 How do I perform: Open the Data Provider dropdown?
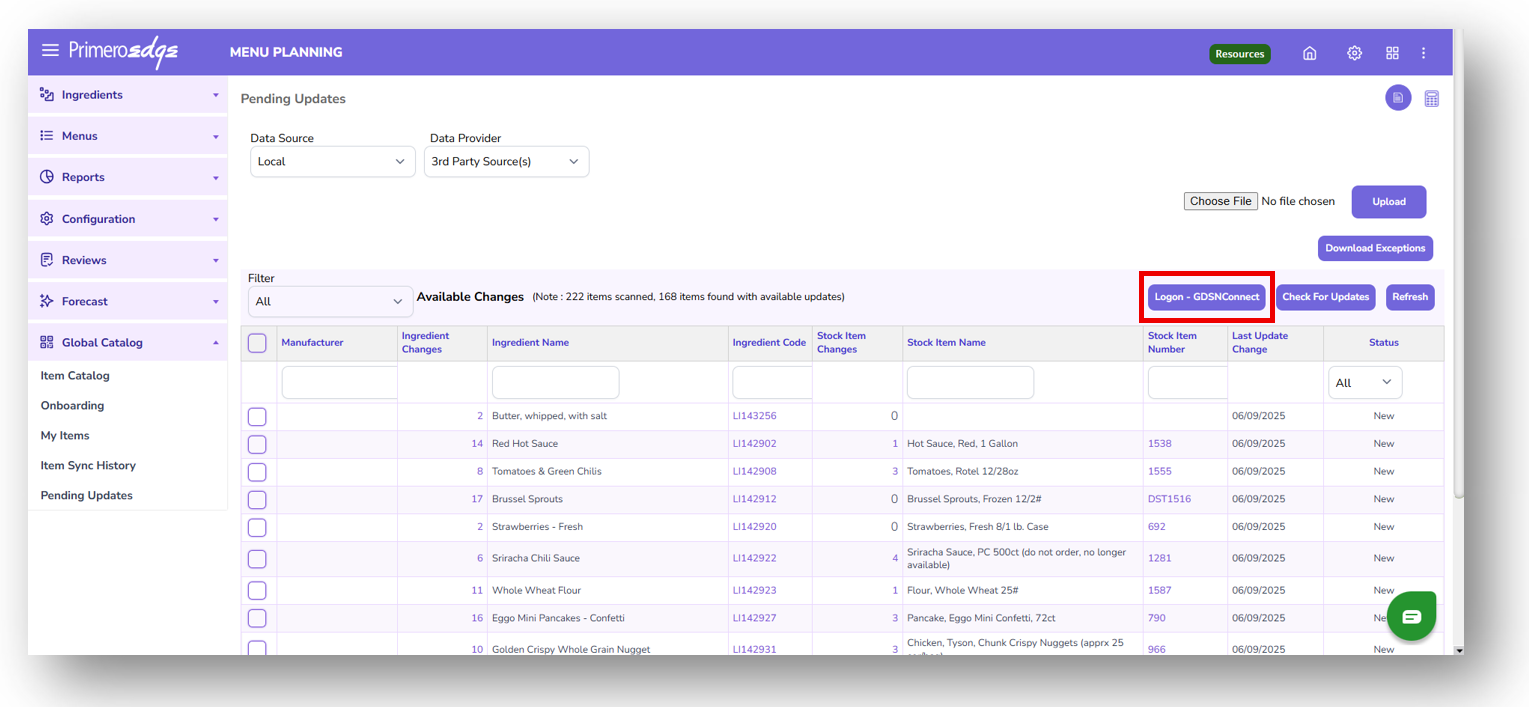(x=506, y=161)
